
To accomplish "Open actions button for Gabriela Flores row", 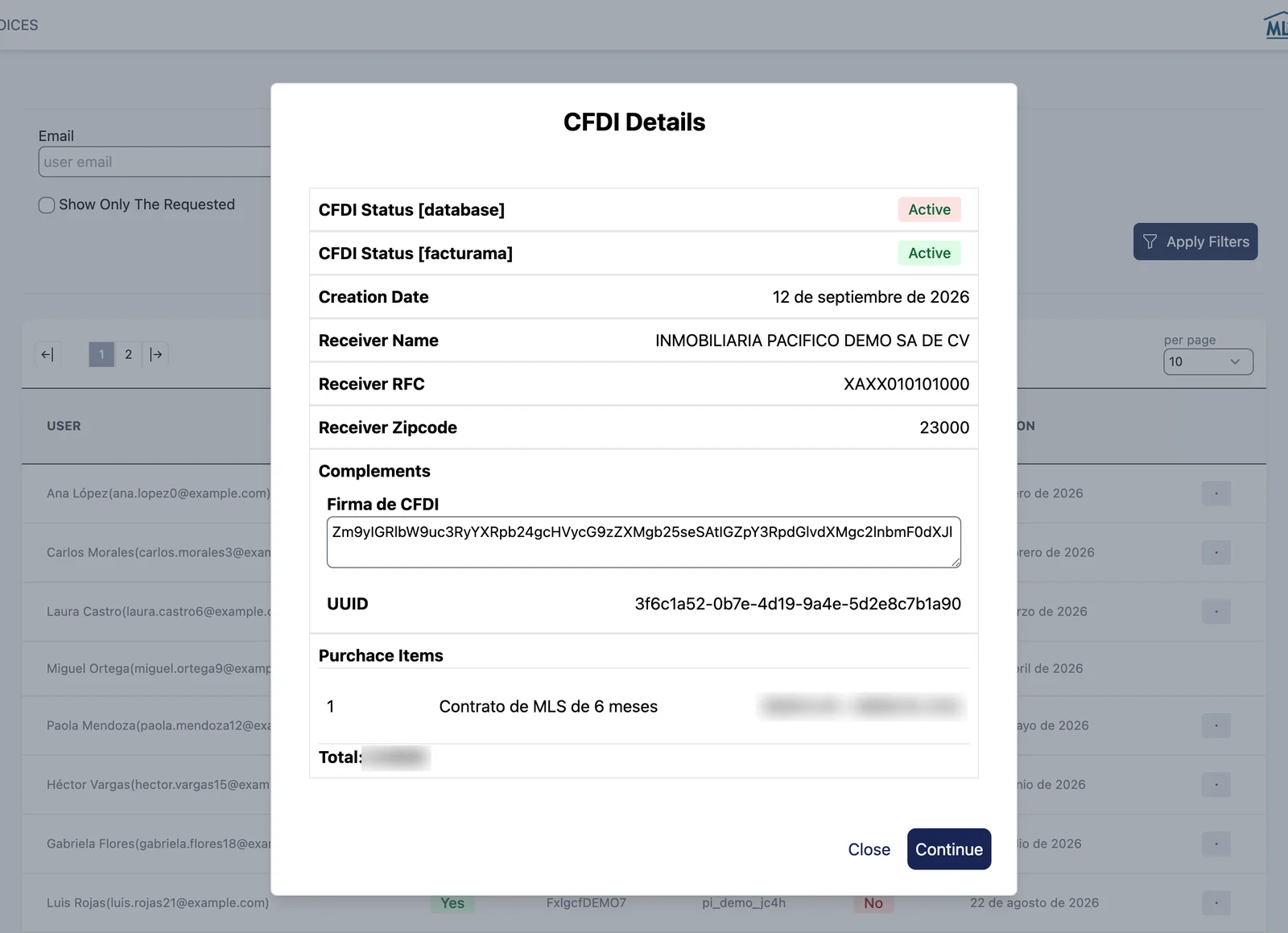I will tap(1216, 844).
